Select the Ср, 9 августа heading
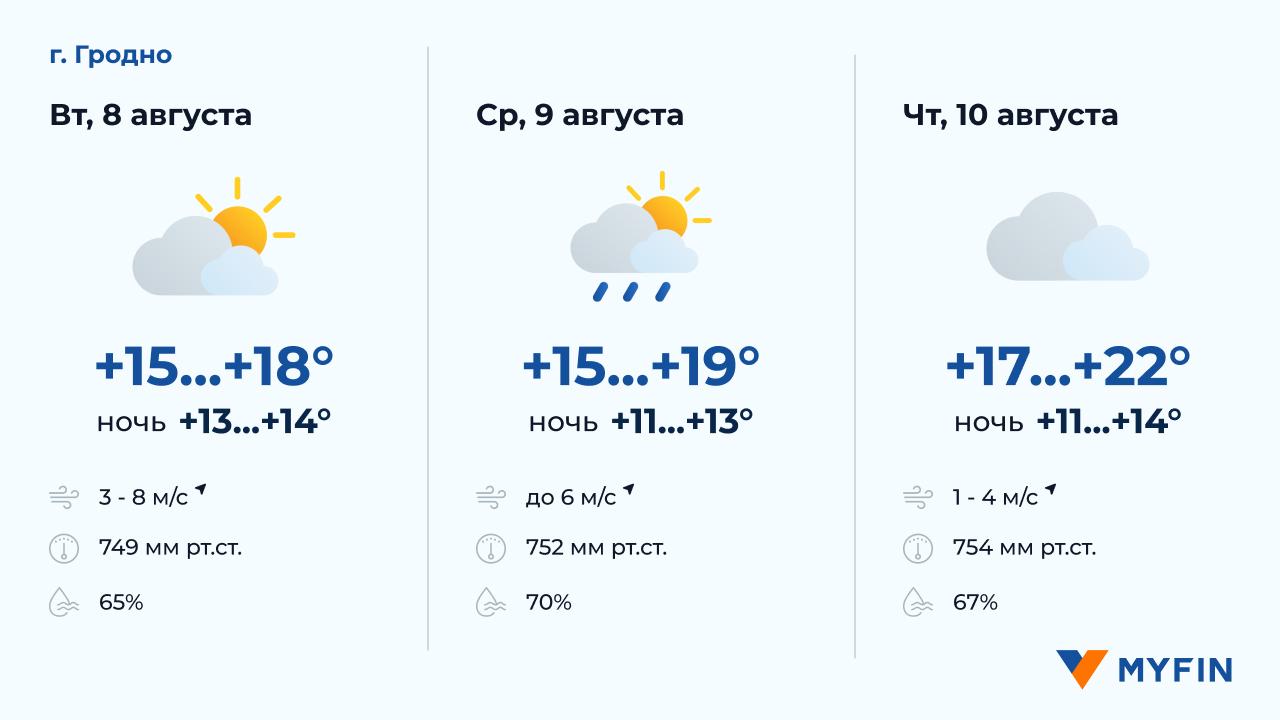 pos(580,115)
